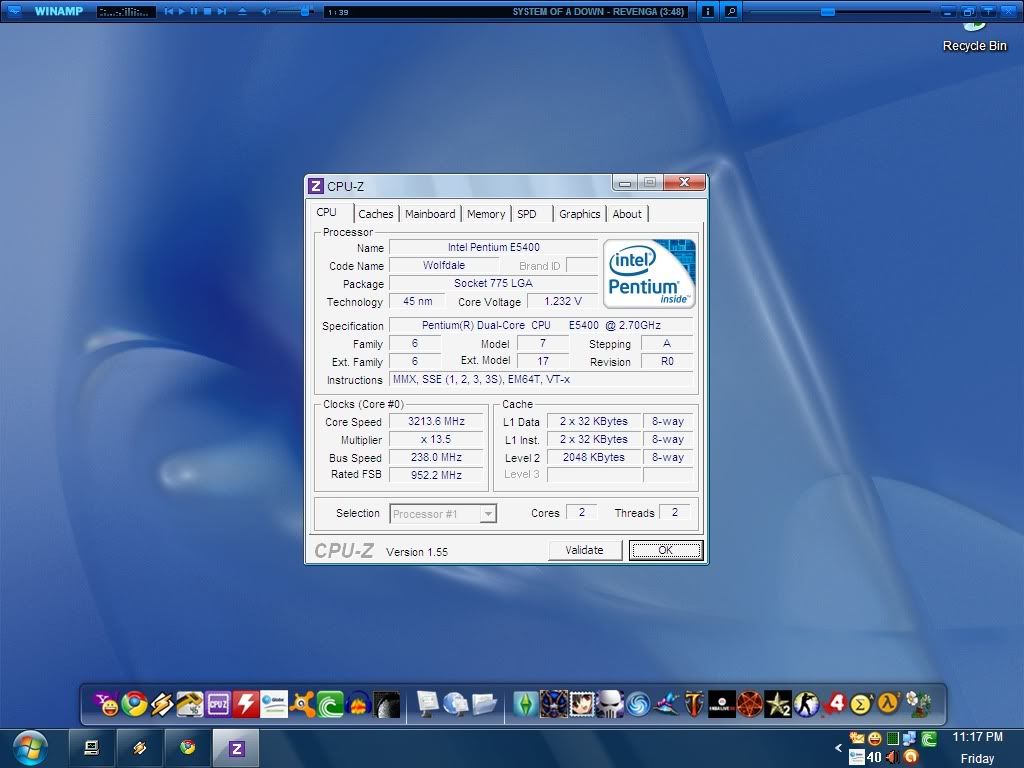Open the blue swirl icon in dock
Image resolution: width=1024 pixels, height=768 pixels.
point(637,704)
